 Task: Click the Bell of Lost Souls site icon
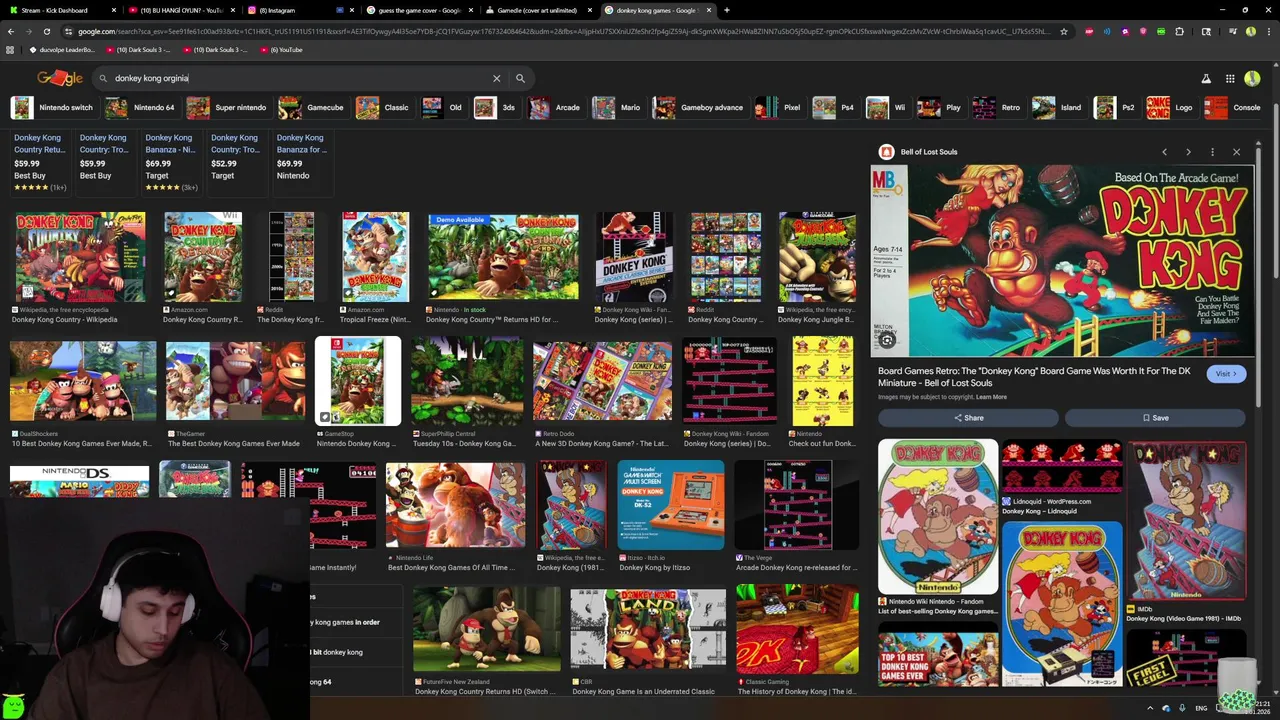[x=886, y=152]
